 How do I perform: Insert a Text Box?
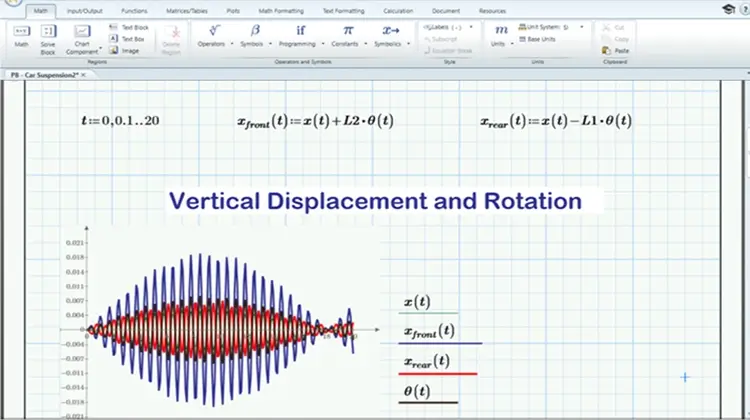point(127,39)
